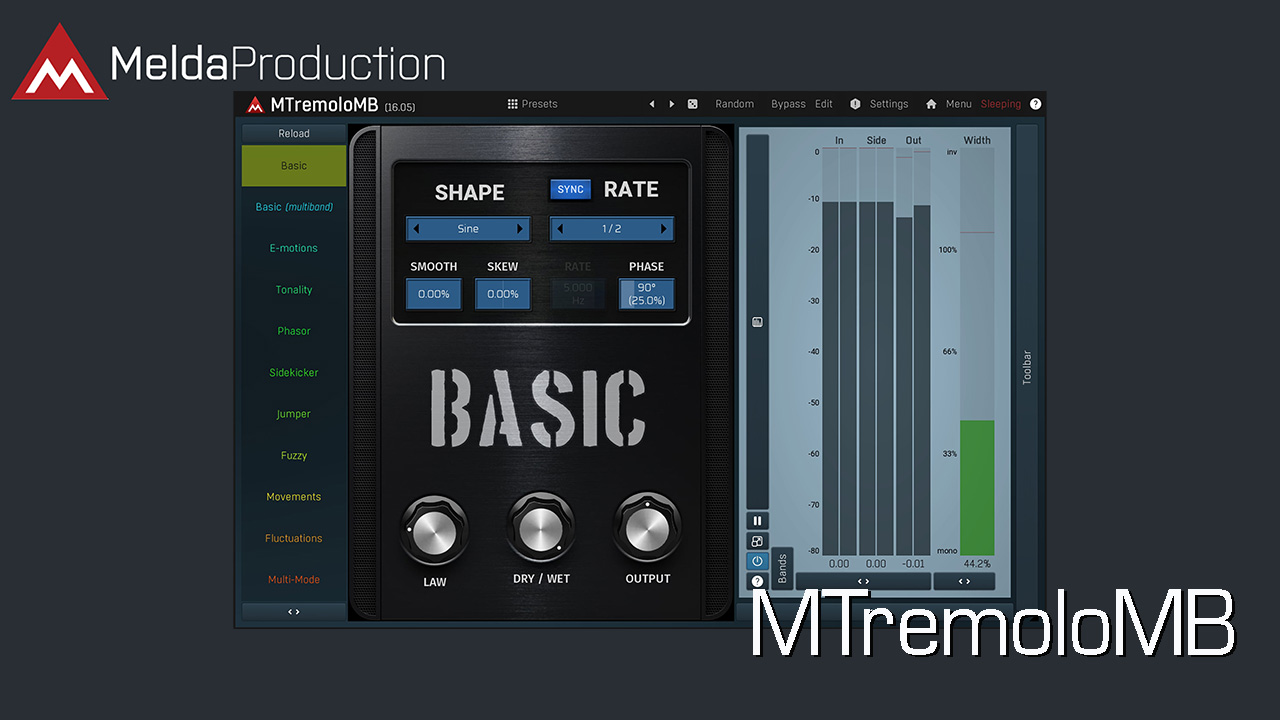Viewport: 1280px width, 720px height.
Task: Toggle the SYNC button
Action: pyautogui.click(x=570, y=190)
